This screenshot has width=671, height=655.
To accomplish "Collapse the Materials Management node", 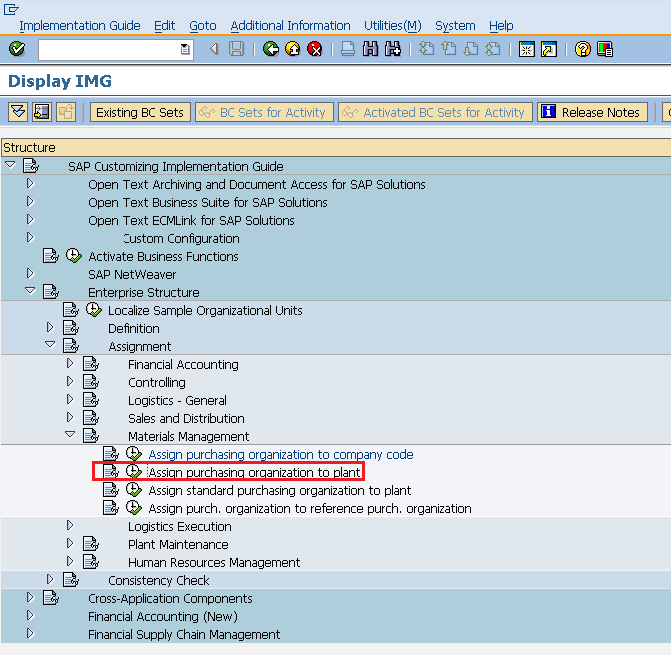I will [x=70, y=434].
